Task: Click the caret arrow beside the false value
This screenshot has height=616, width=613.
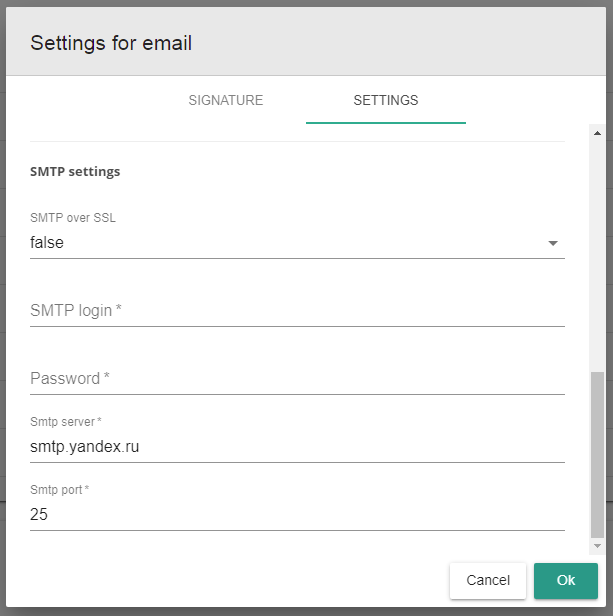Action: point(553,243)
